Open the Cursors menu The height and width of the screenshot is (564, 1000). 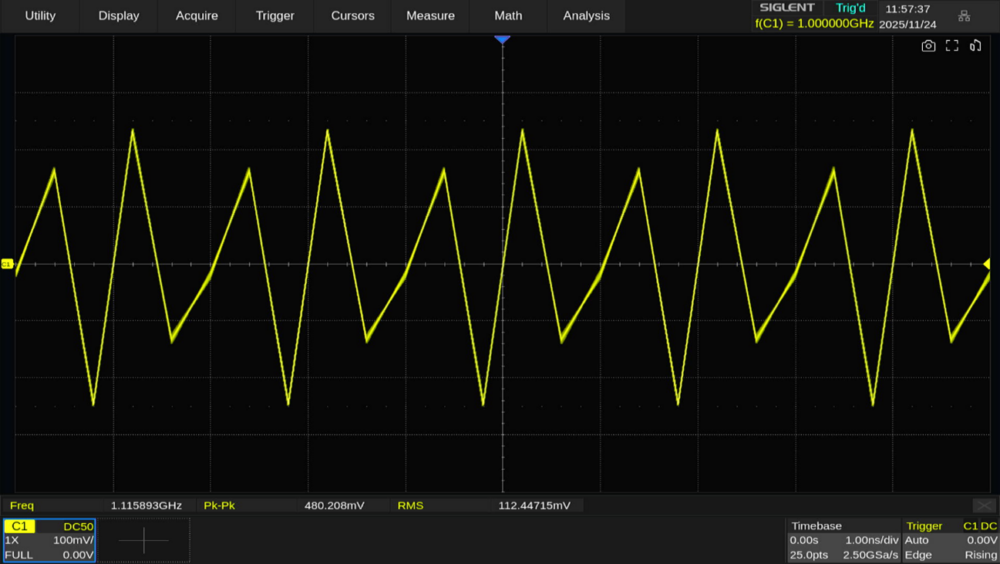coord(353,16)
